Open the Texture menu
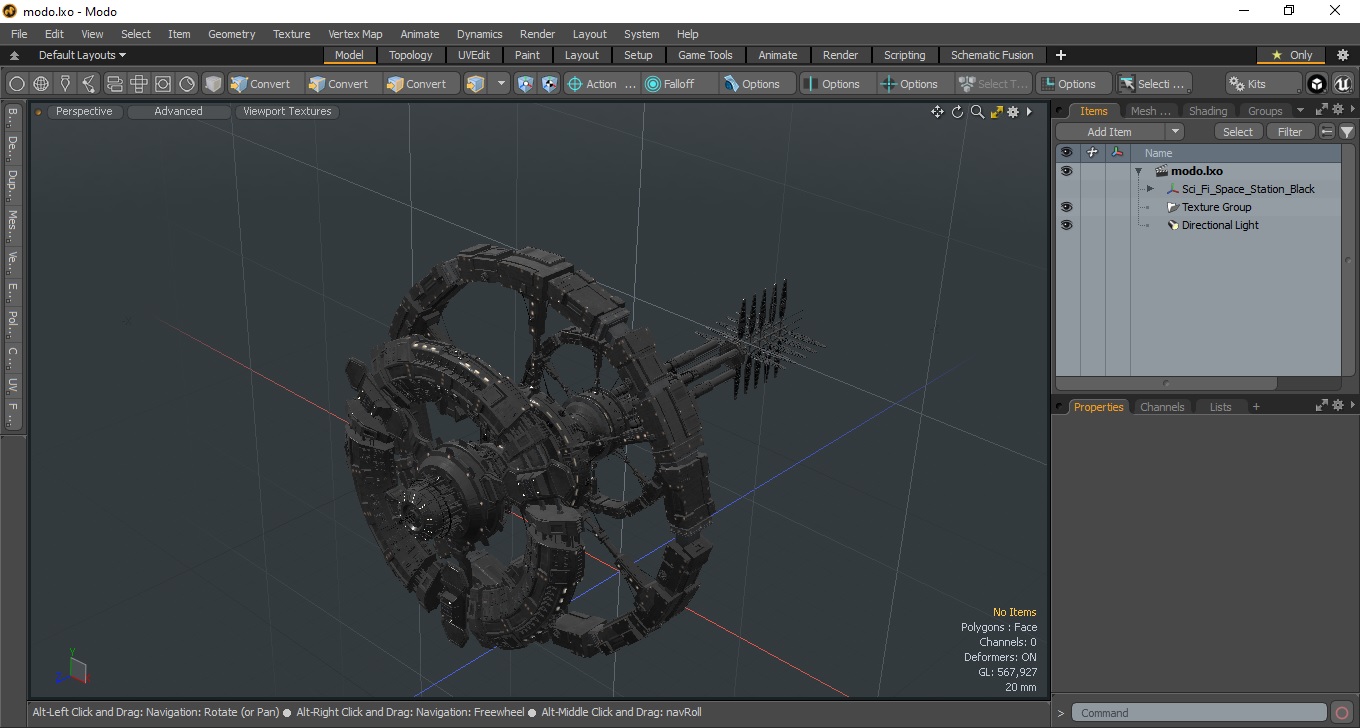This screenshot has width=1360, height=728. [291, 34]
